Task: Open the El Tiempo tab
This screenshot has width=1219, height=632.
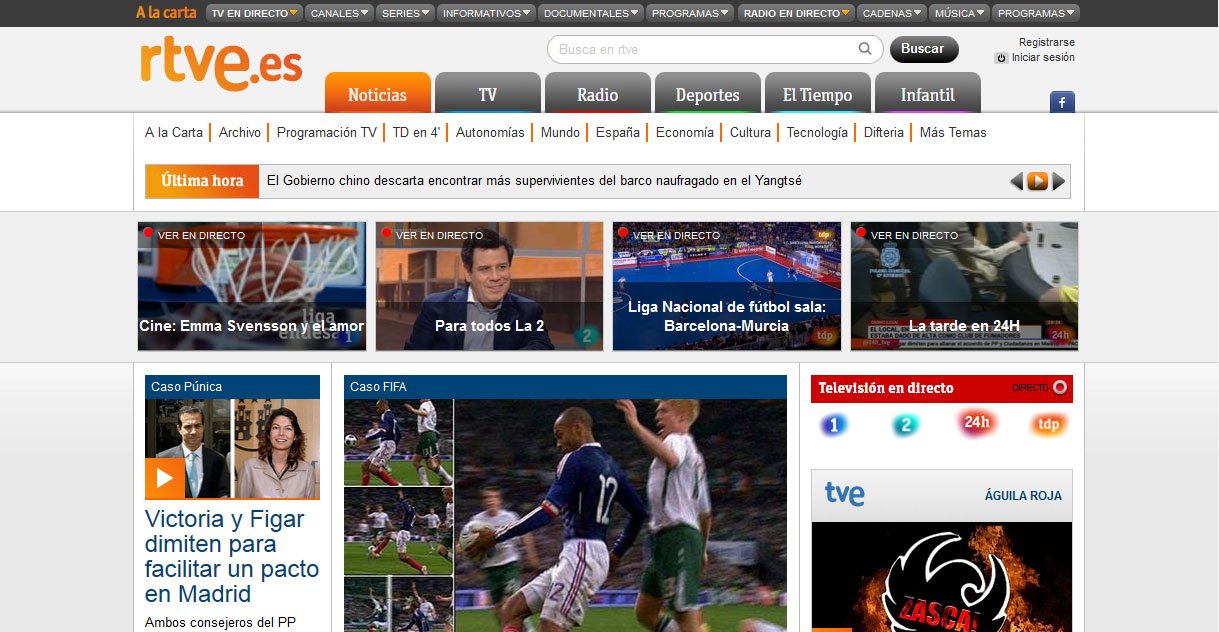Action: [x=818, y=93]
